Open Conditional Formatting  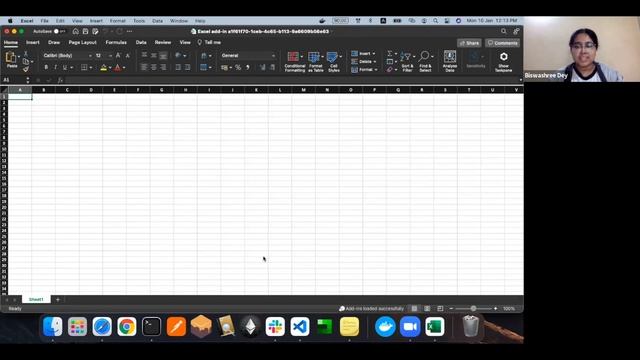point(295,62)
